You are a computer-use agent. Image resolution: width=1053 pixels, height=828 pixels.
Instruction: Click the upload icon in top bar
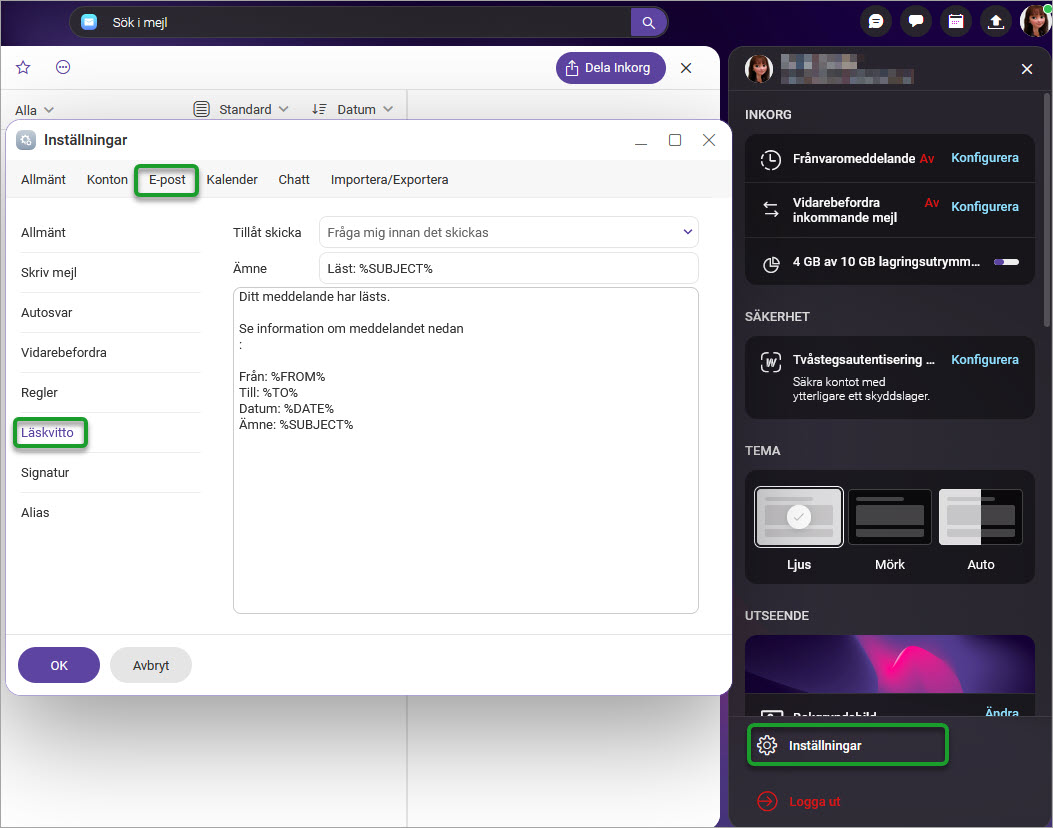(995, 21)
